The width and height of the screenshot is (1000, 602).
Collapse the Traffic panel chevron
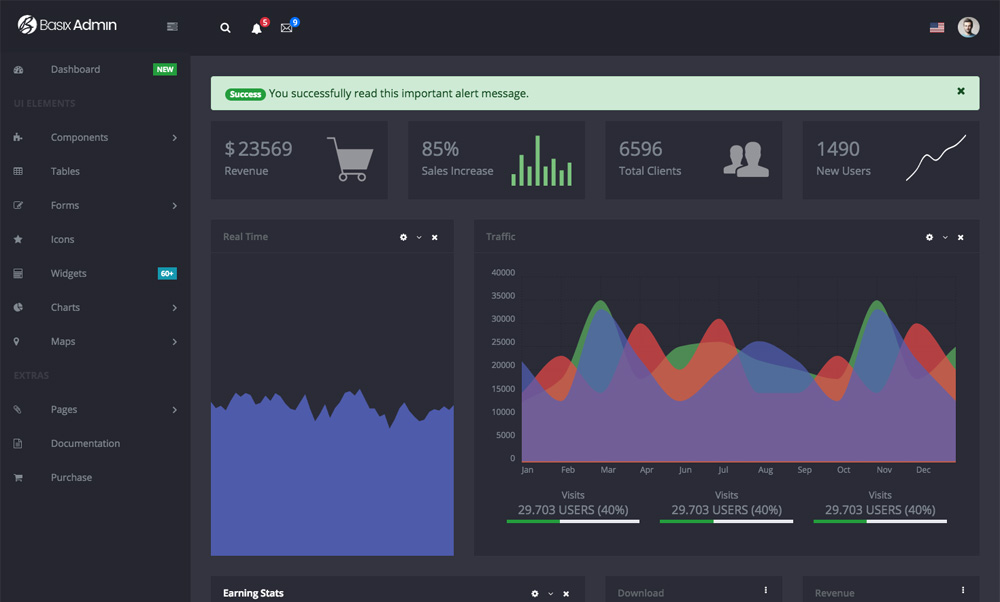click(x=945, y=237)
